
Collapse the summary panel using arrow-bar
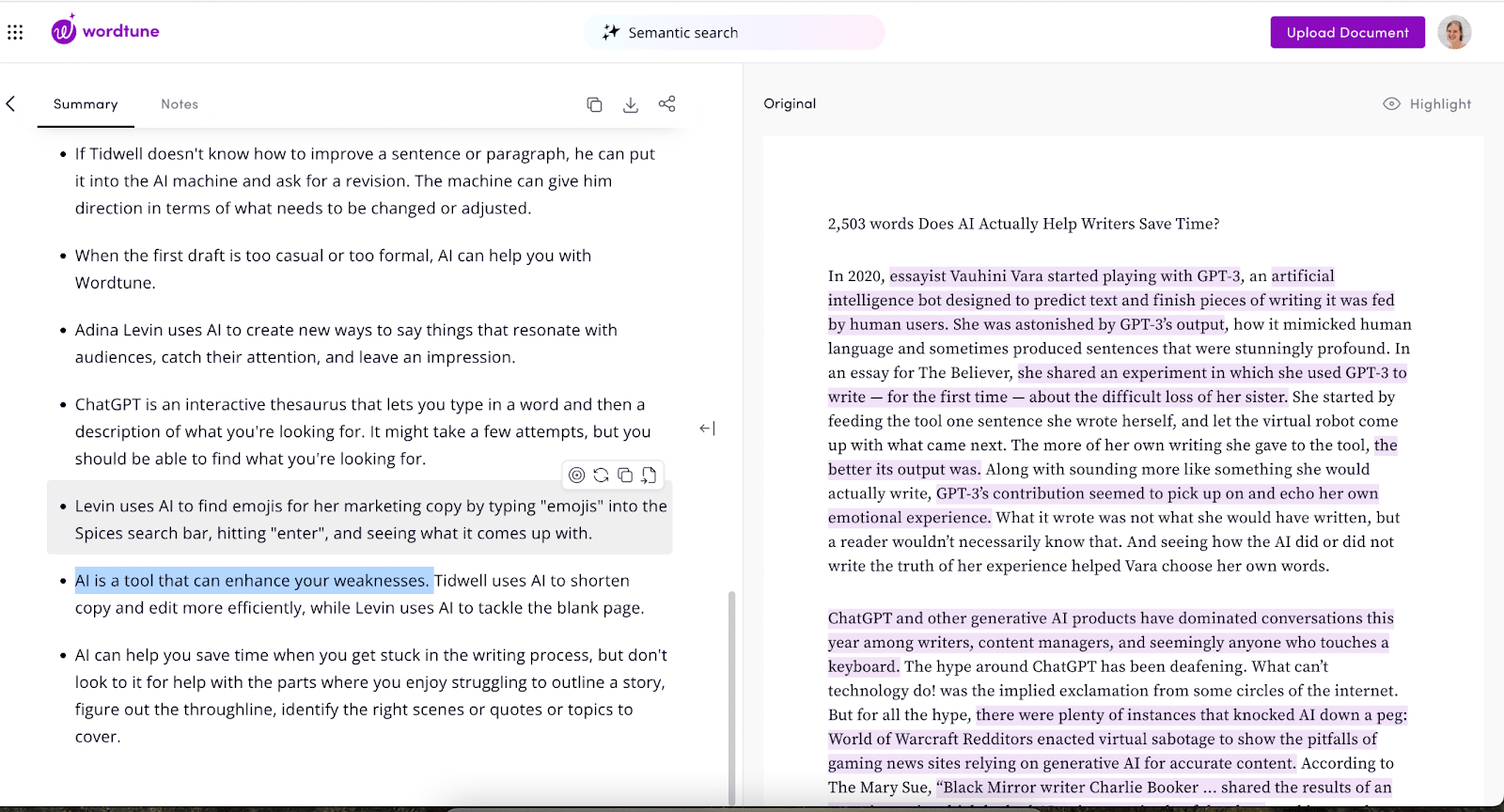click(x=707, y=429)
